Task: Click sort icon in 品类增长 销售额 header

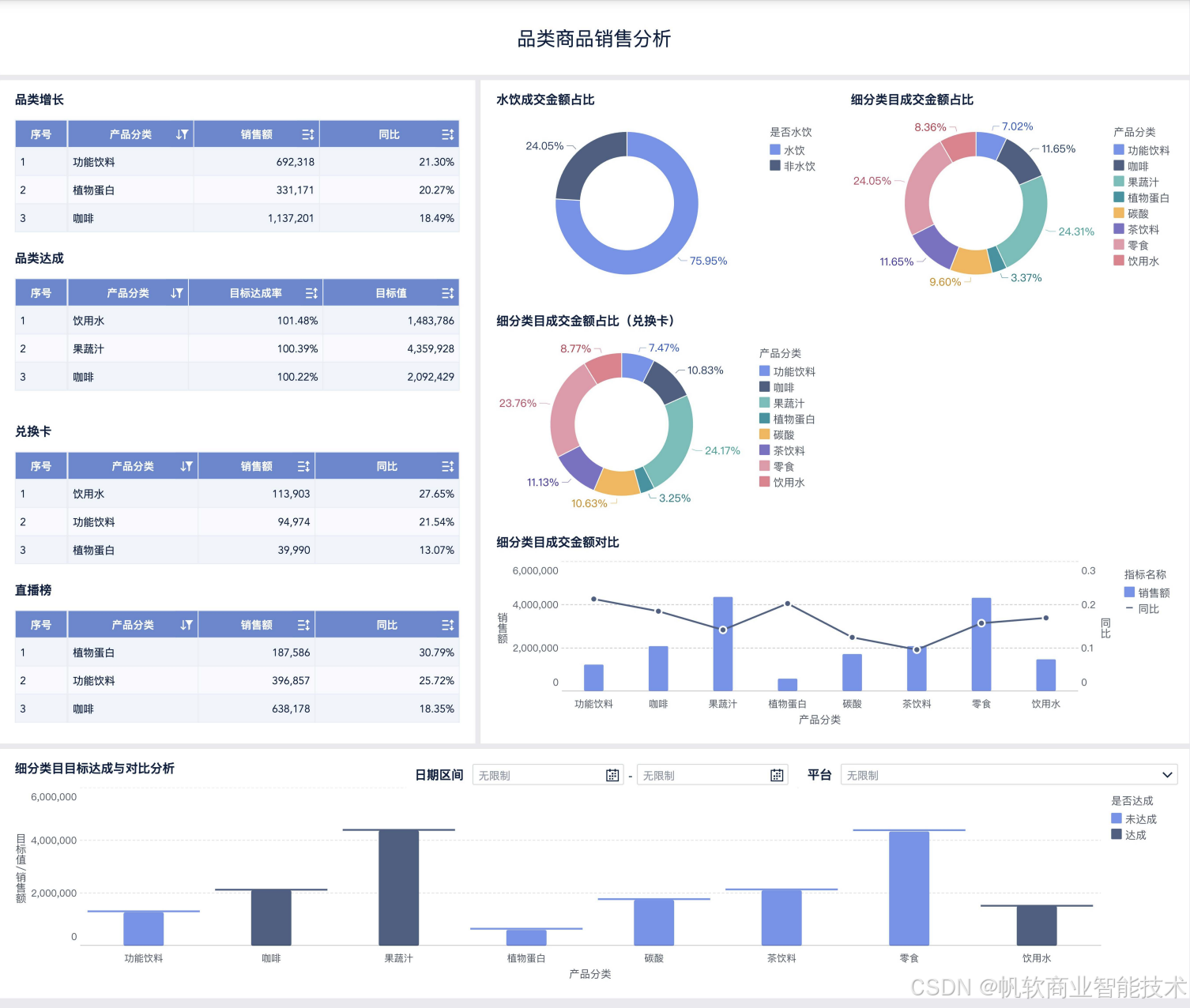Action: point(308,134)
